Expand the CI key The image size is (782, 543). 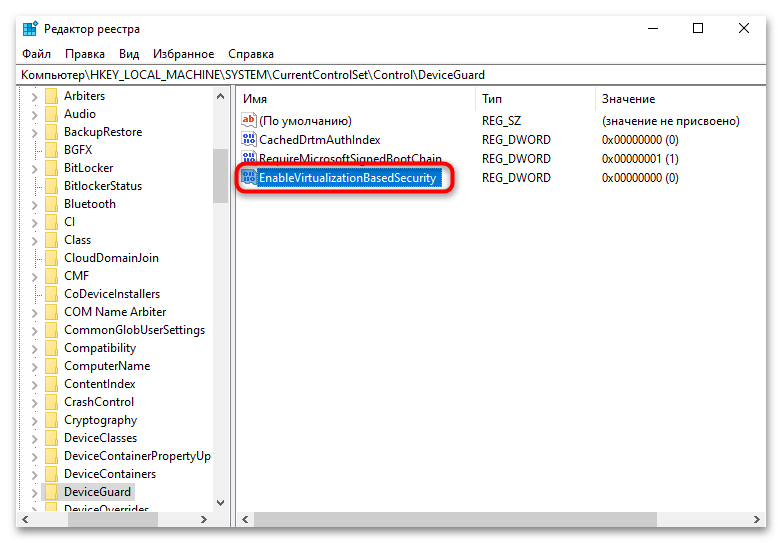click(34, 222)
